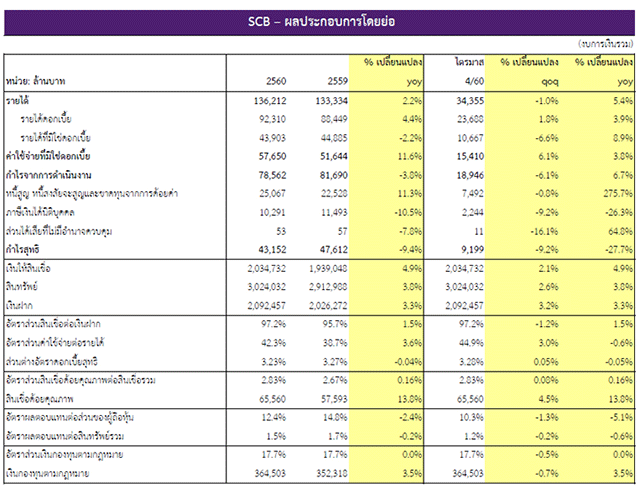Click the SCB title banner
Screen dimensions: 640x488
(x=320, y=18)
